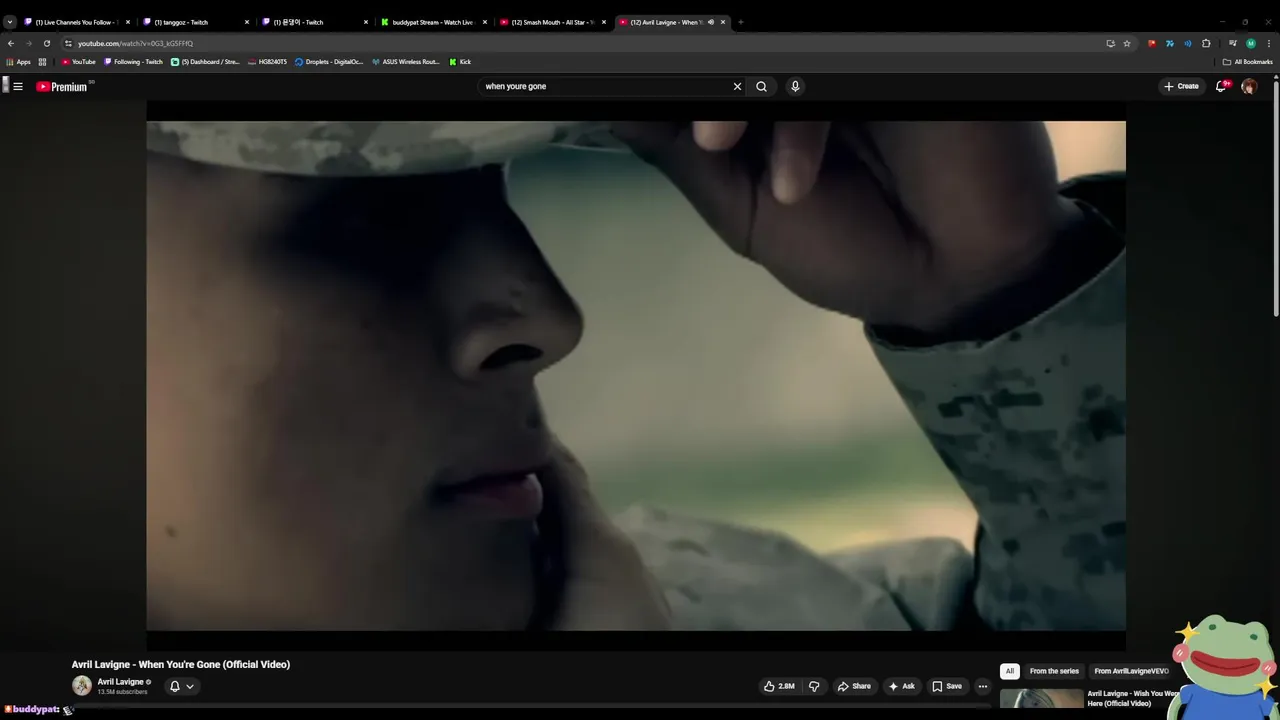The width and height of the screenshot is (1280, 720).
Task: Select the All filter chip
Action: (1009, 671)
